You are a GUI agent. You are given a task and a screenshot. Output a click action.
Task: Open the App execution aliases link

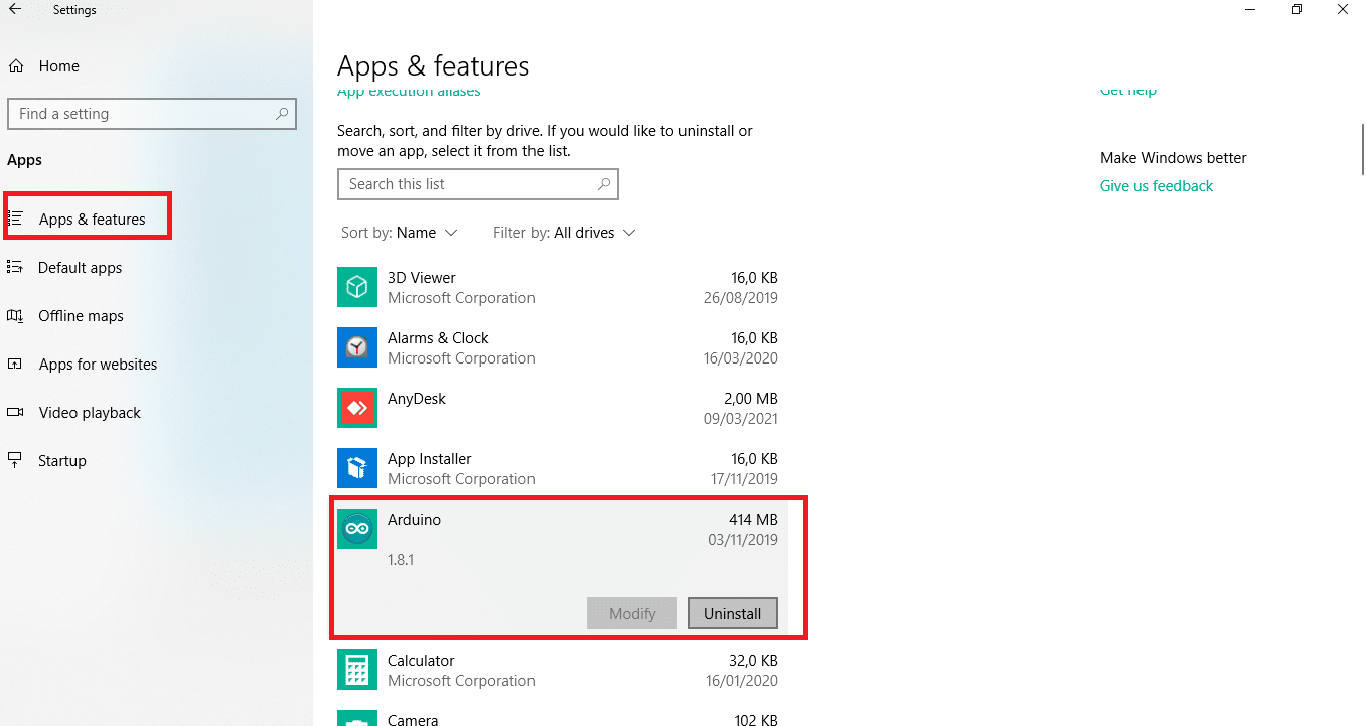[409, 92]
